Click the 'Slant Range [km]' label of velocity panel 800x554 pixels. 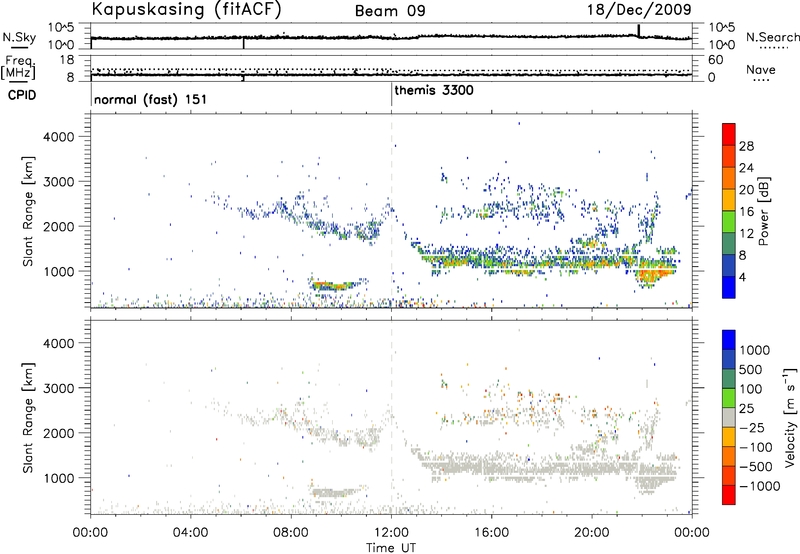tap(28, 418)
